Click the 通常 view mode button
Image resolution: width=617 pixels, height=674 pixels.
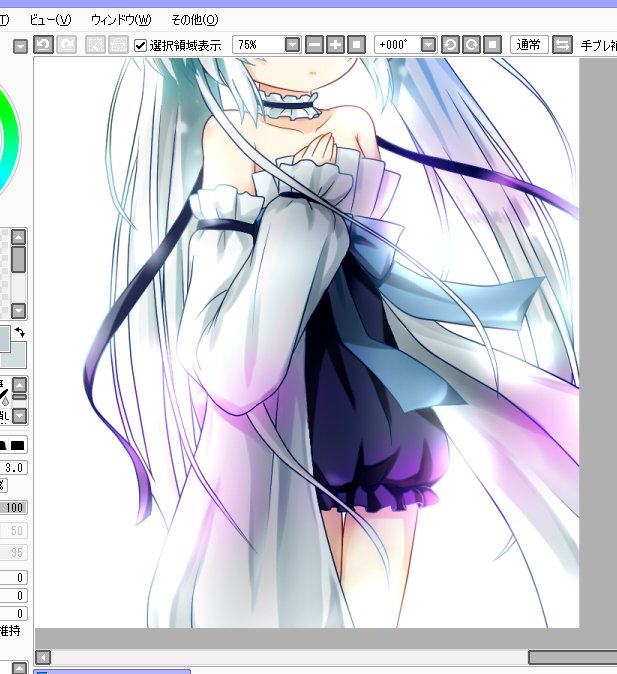coord(529,45)
